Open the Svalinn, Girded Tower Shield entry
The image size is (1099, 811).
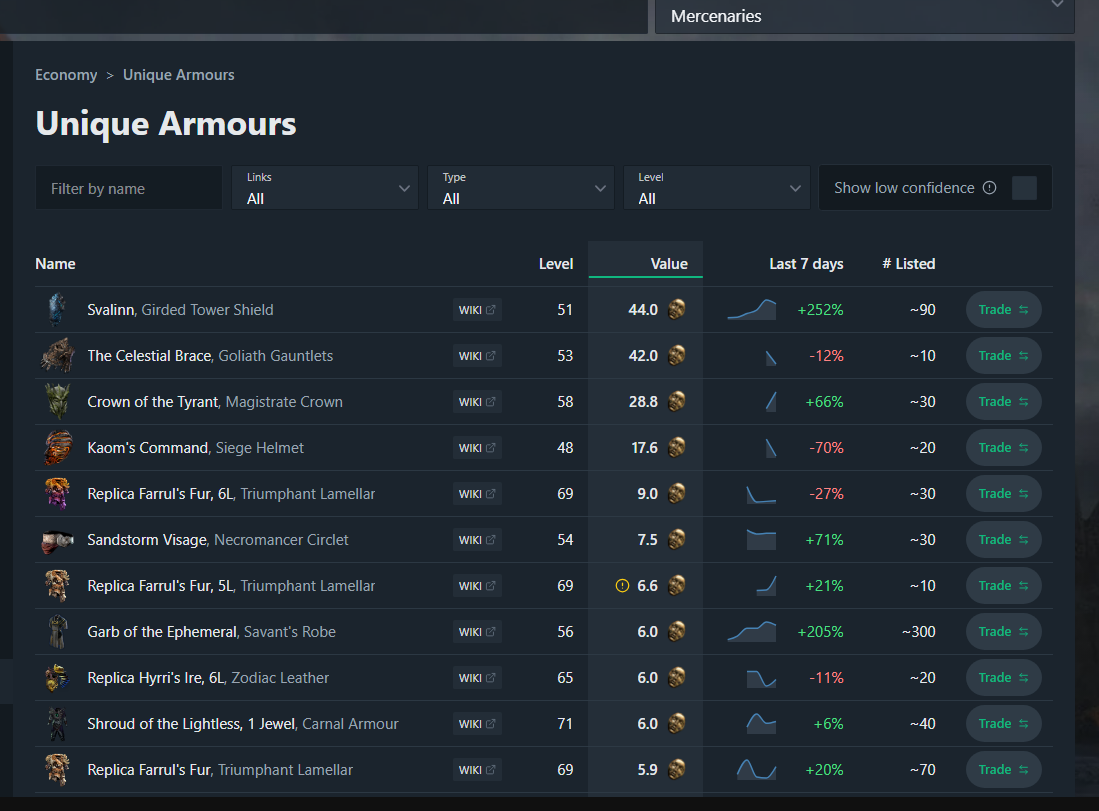coord(180,310)
